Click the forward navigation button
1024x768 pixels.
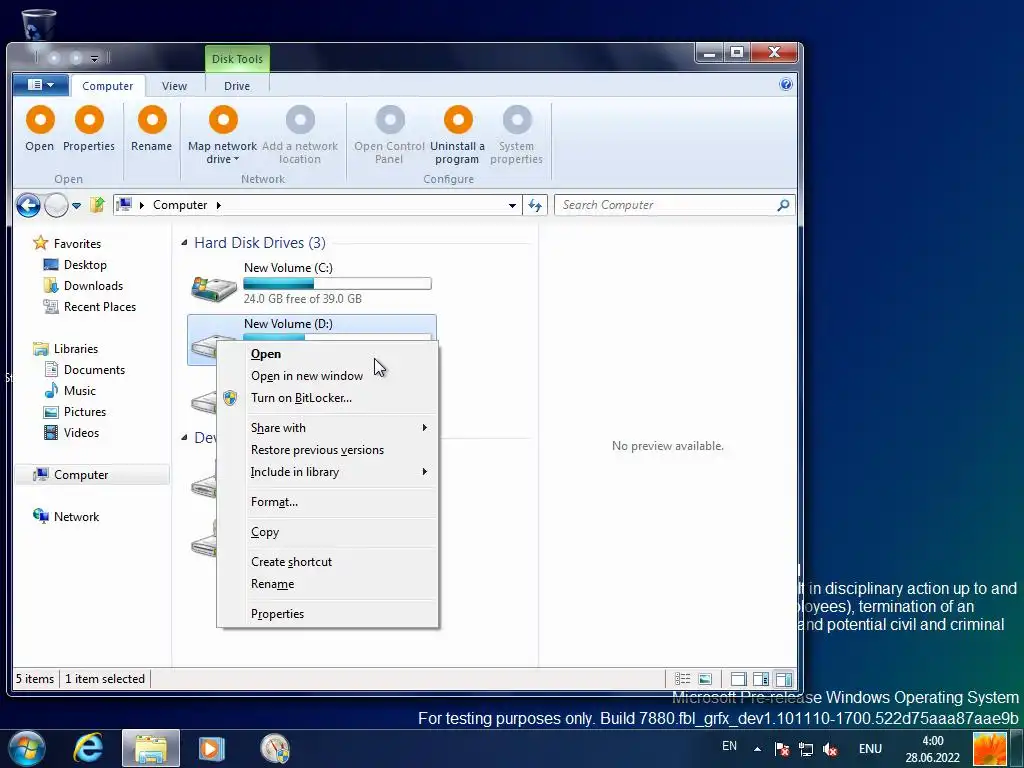(x=56, y=205)
